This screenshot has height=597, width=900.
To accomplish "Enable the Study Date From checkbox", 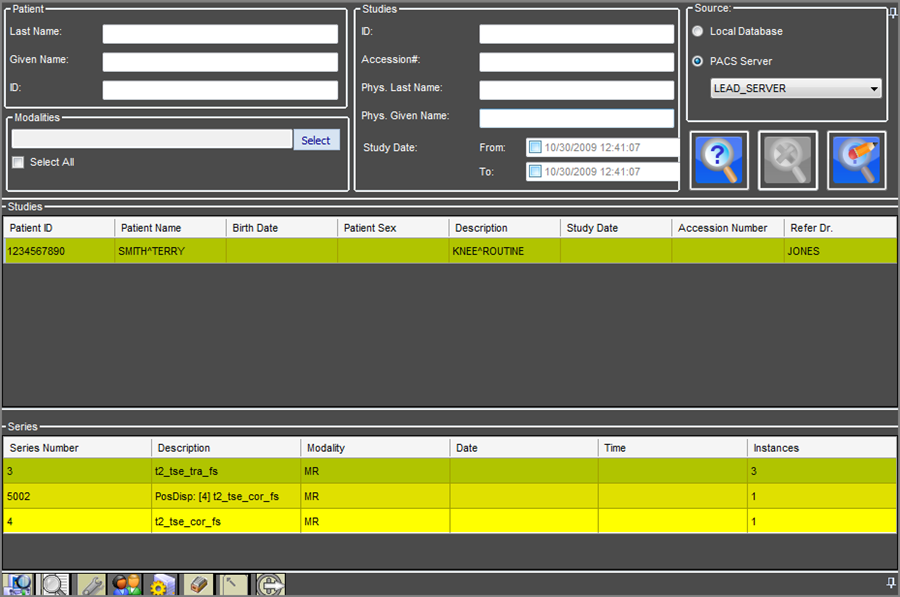I will click(535, 148).
